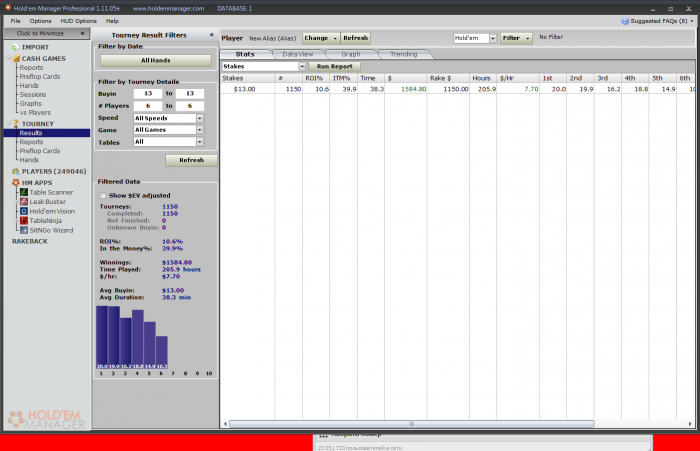Open the Help menu
Screen dimensions: 700x451
112,21
